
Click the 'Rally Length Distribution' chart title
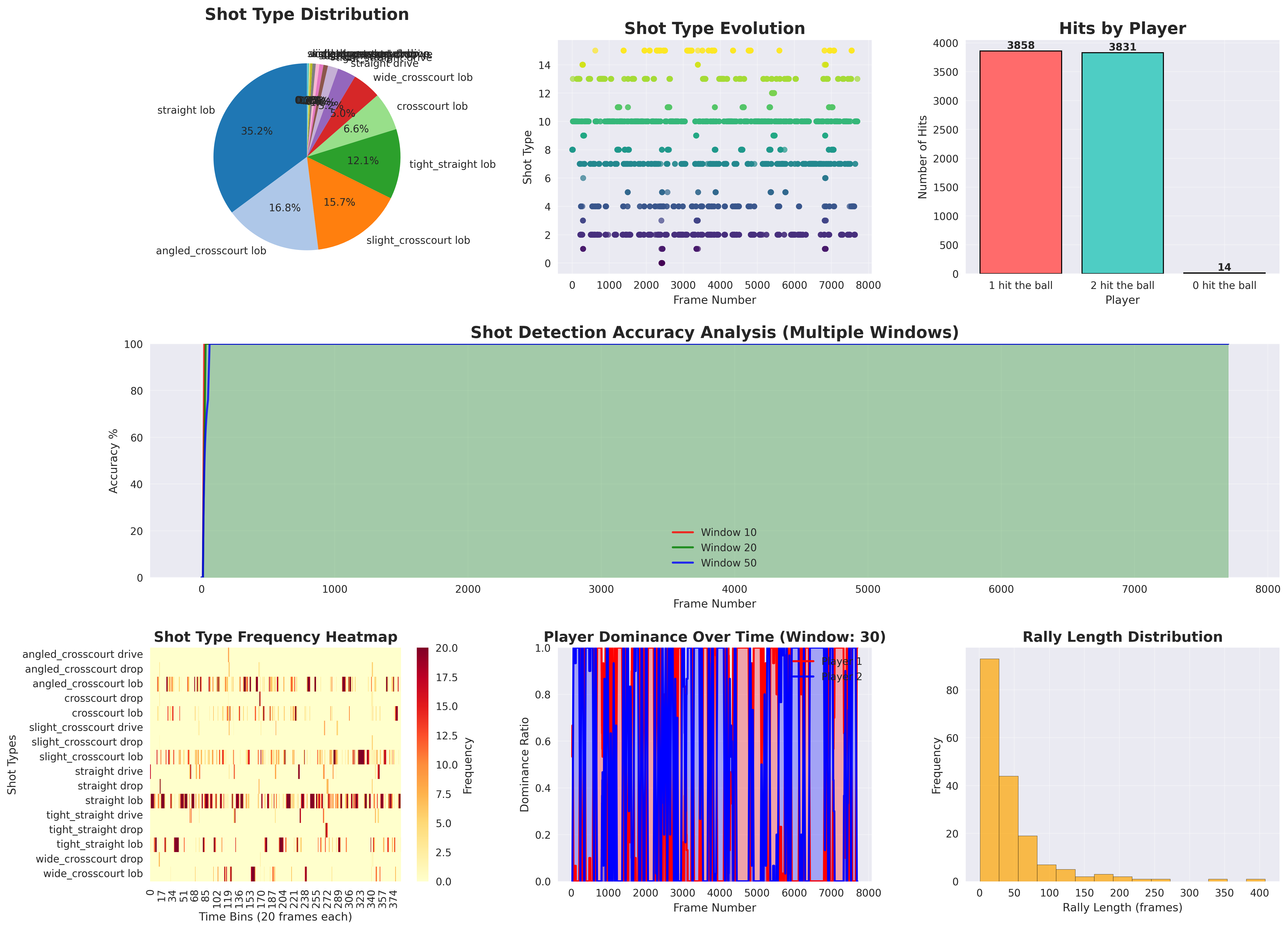pos(1122,637)
